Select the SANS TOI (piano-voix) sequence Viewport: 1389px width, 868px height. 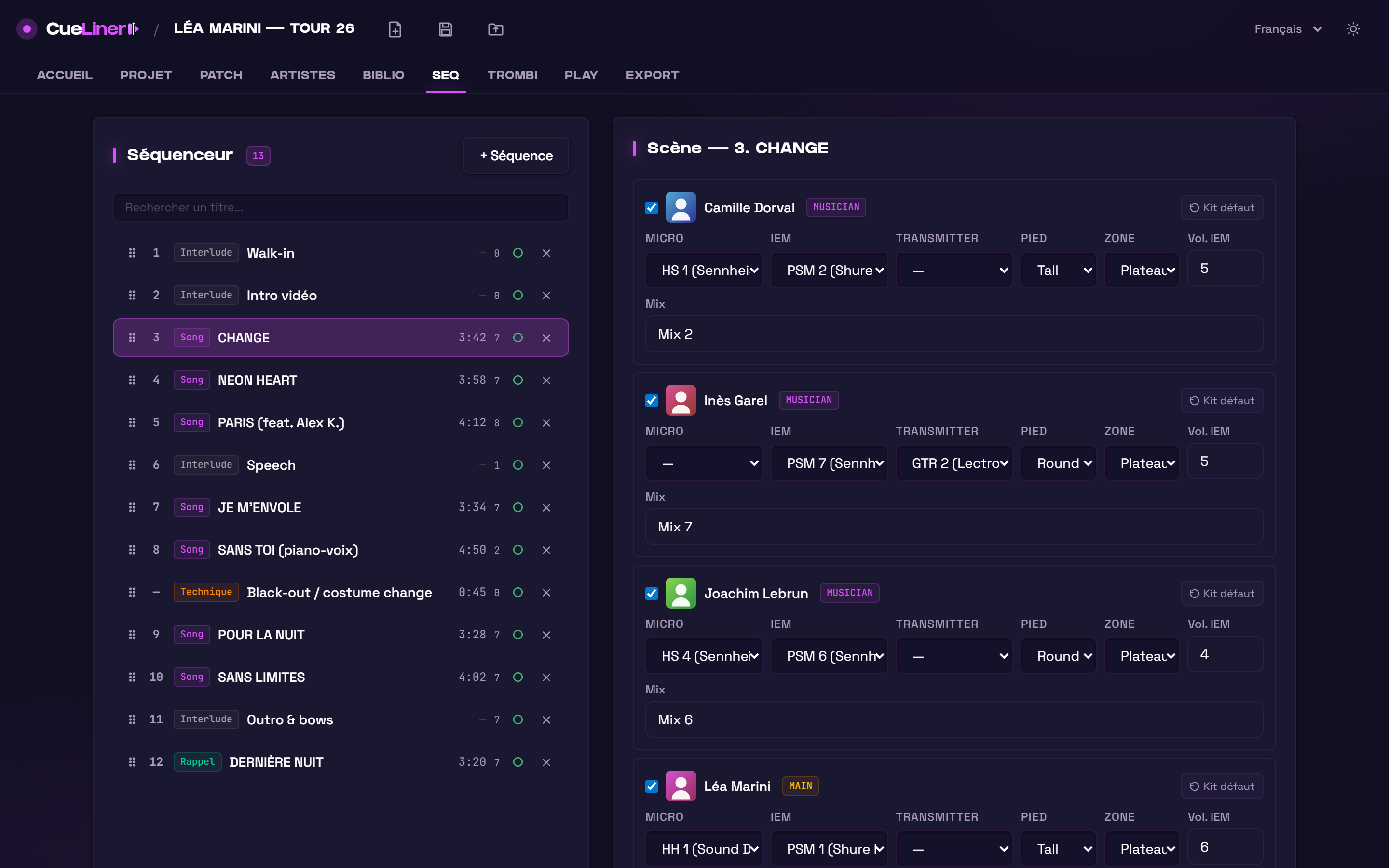341,550
